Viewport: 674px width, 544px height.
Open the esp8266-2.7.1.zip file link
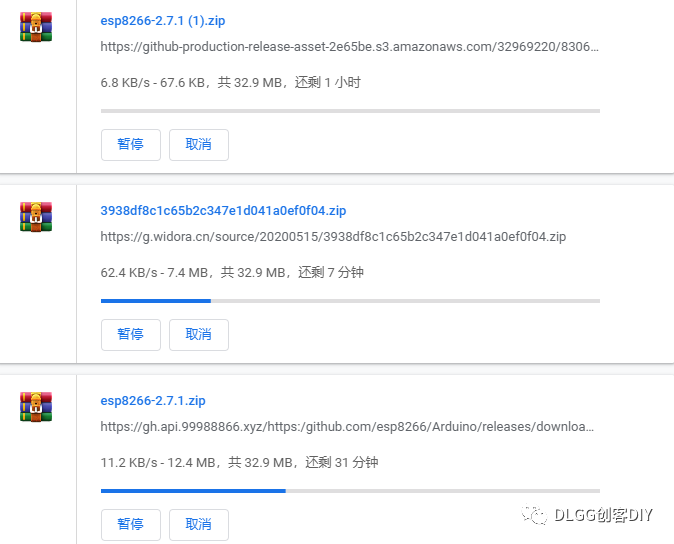153,400
